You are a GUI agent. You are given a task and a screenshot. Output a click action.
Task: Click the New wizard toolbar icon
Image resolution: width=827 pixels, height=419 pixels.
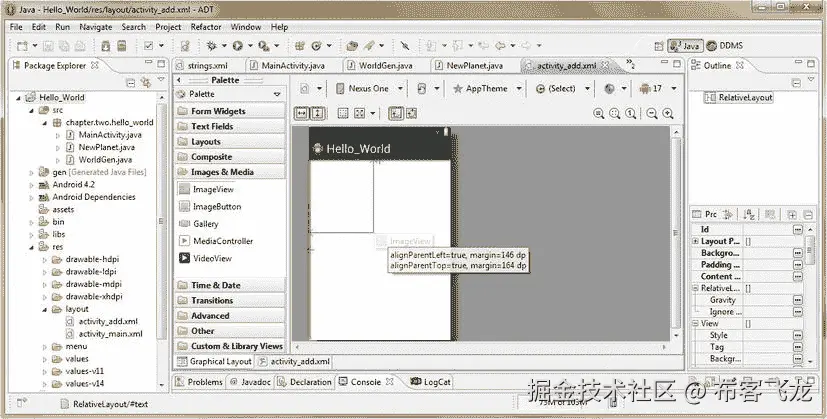coord(23,46)
